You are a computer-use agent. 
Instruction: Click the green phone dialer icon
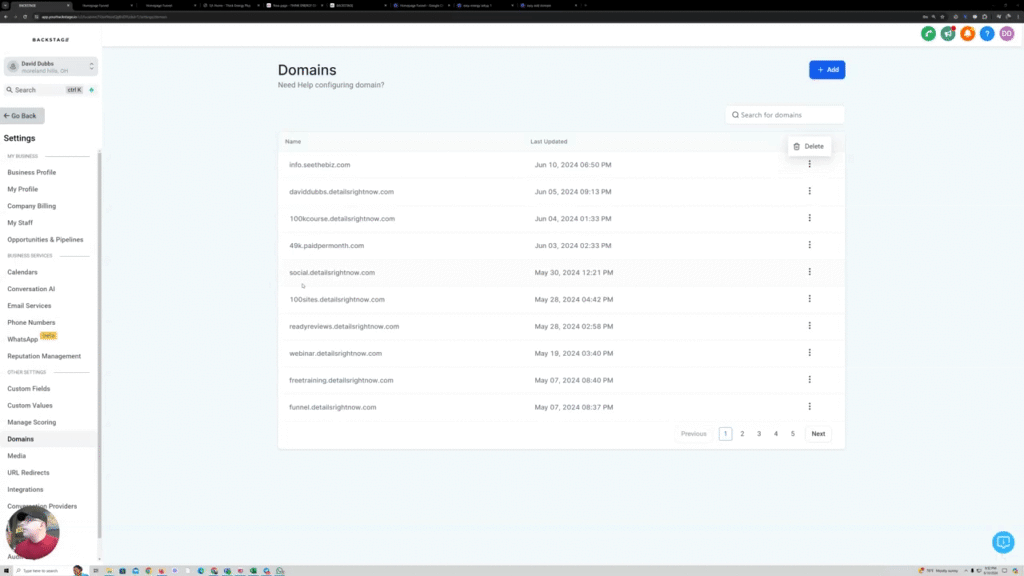tap(928, 33)
